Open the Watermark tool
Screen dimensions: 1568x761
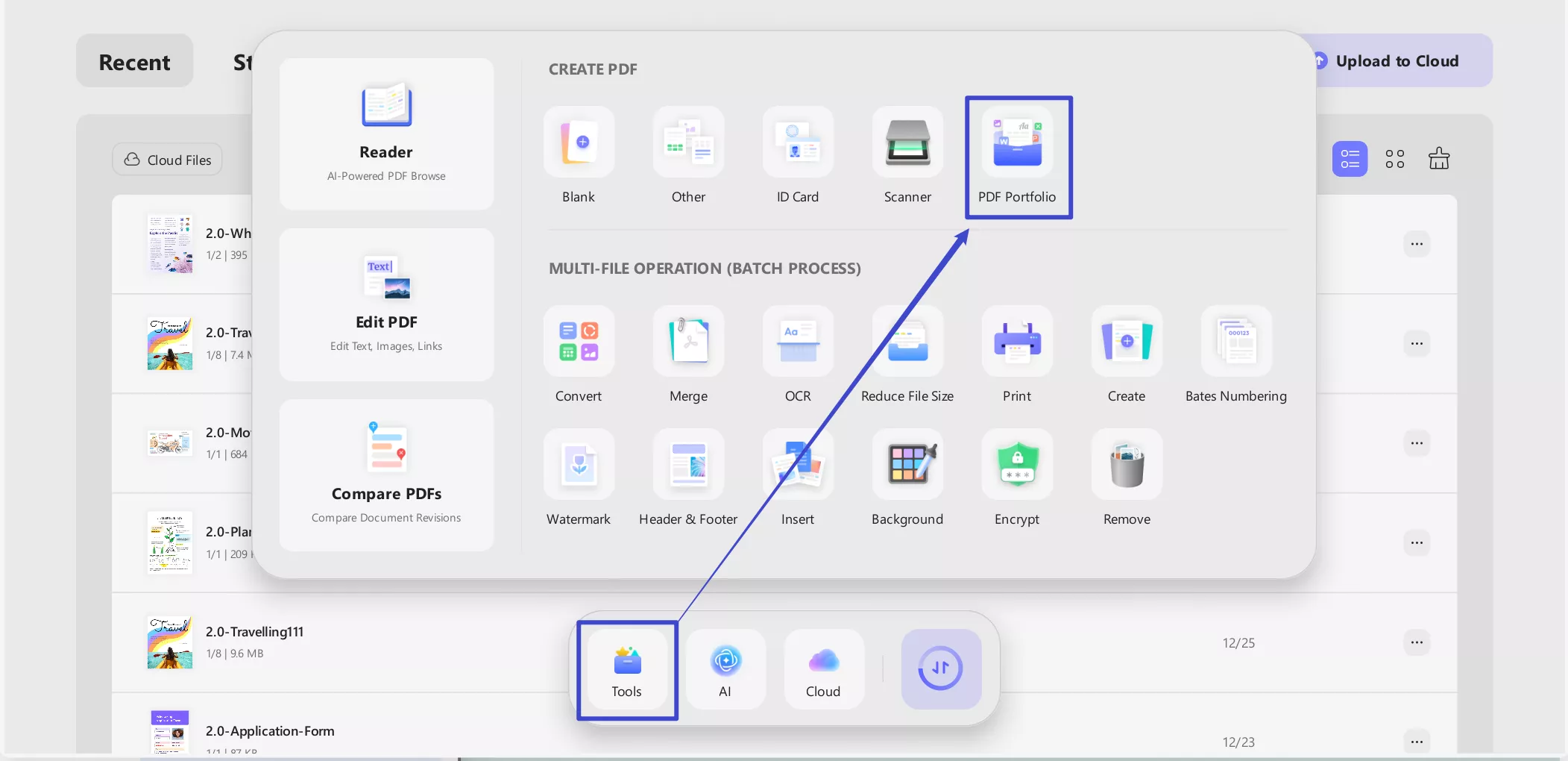coord(579,474)
